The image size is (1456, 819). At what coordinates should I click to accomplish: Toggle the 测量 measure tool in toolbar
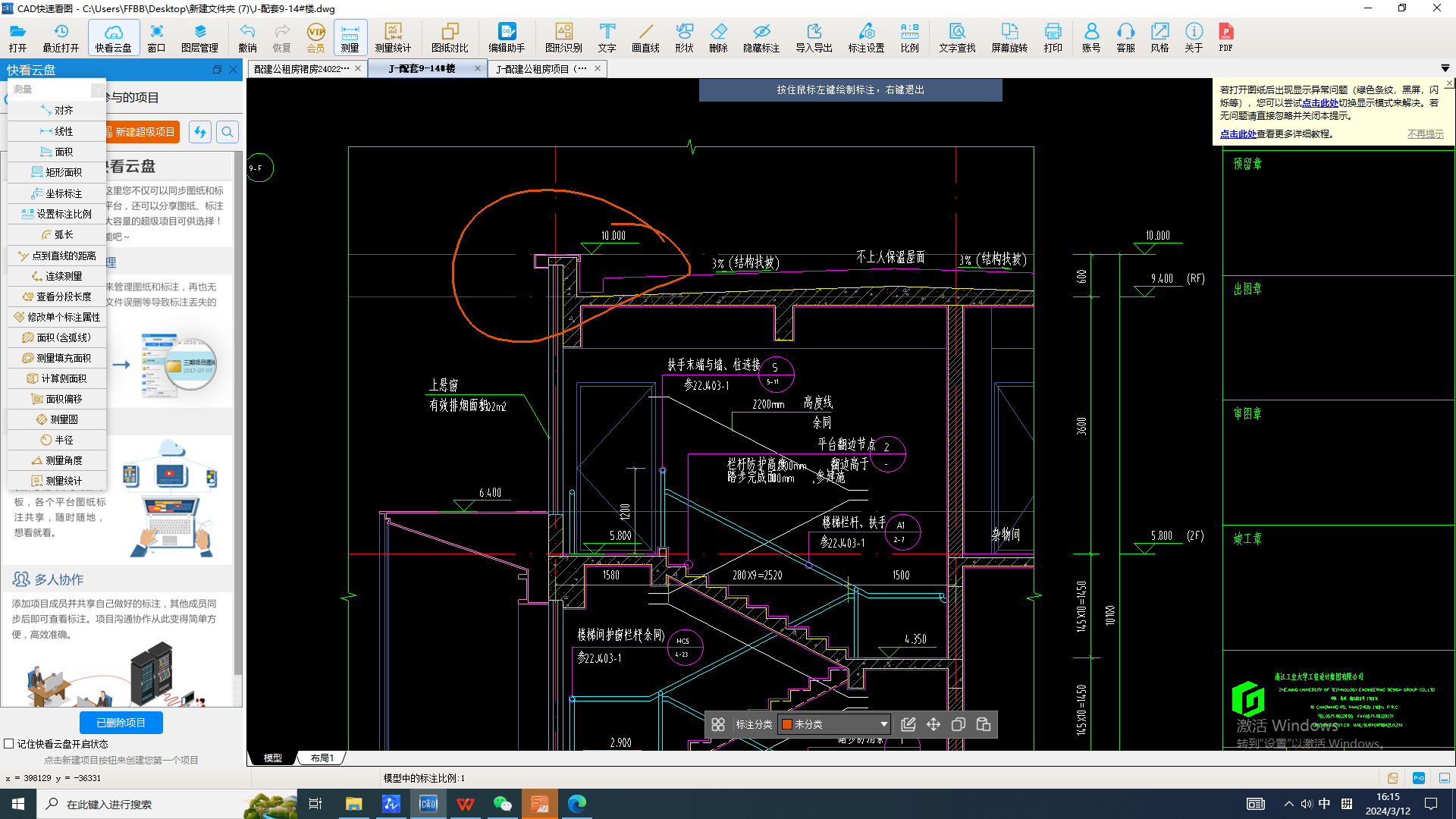tap(350, 37)
